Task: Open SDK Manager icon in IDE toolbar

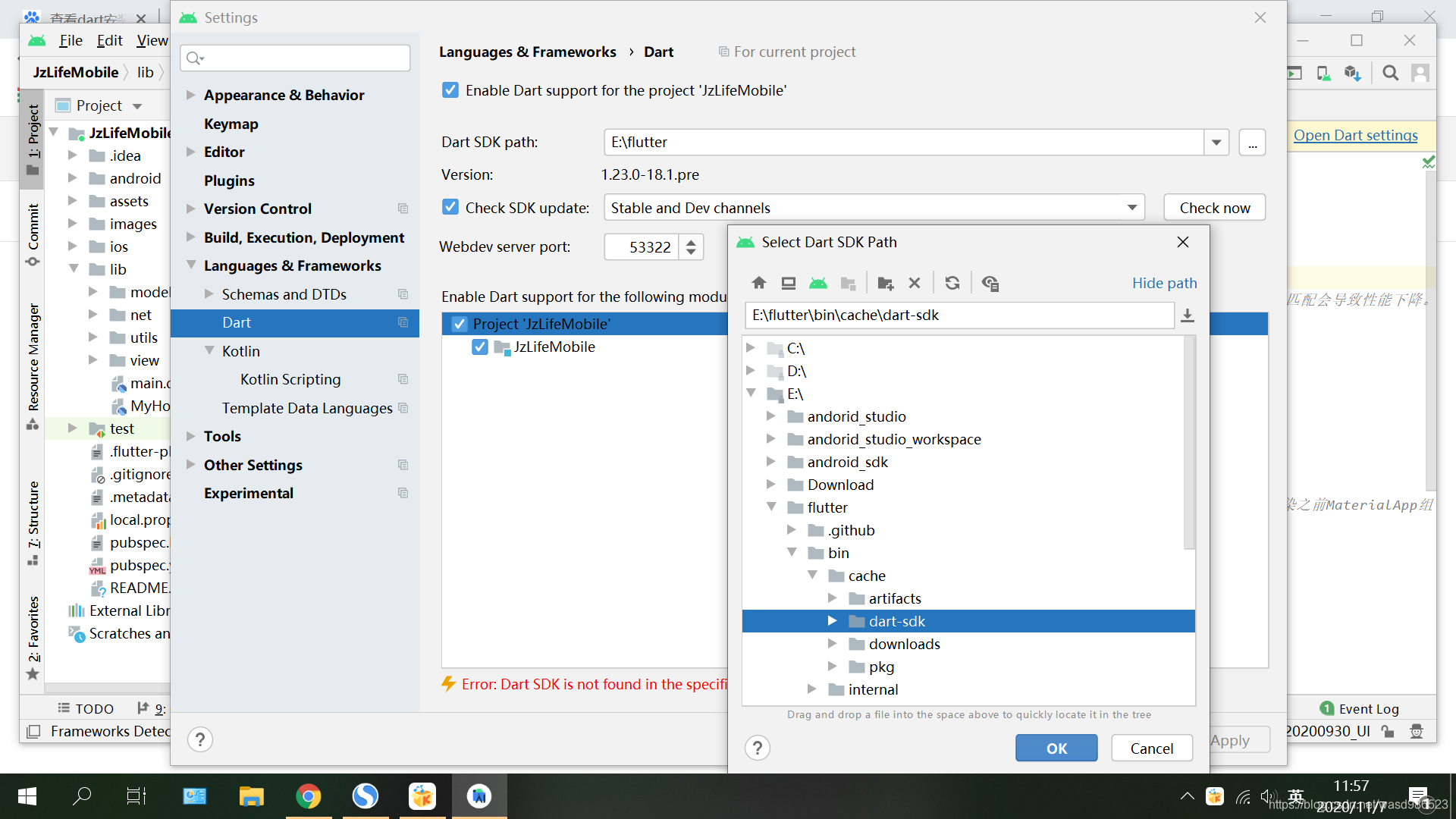Action: coord(1352,73)
